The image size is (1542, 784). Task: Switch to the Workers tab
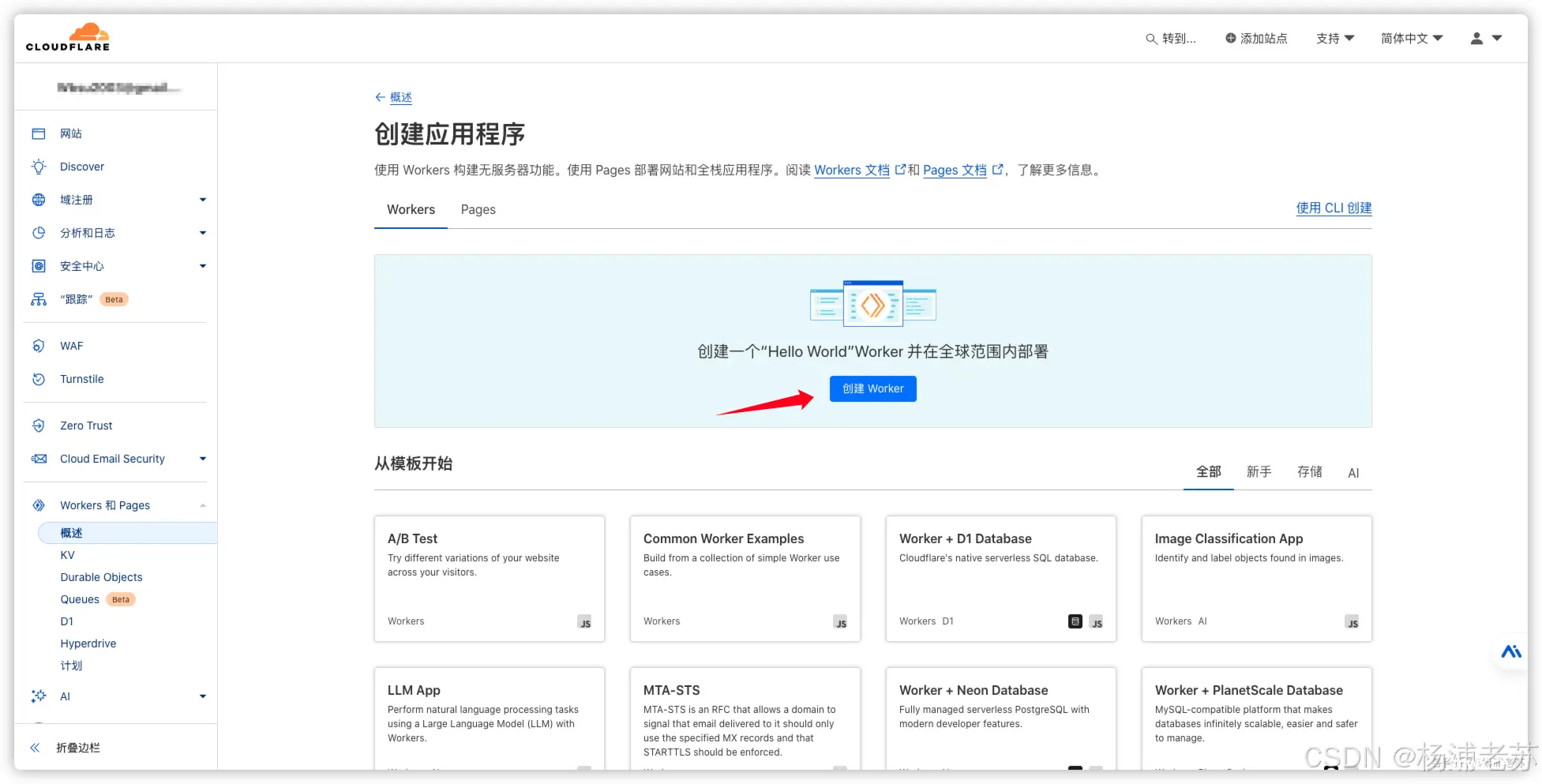click(411, 209)
